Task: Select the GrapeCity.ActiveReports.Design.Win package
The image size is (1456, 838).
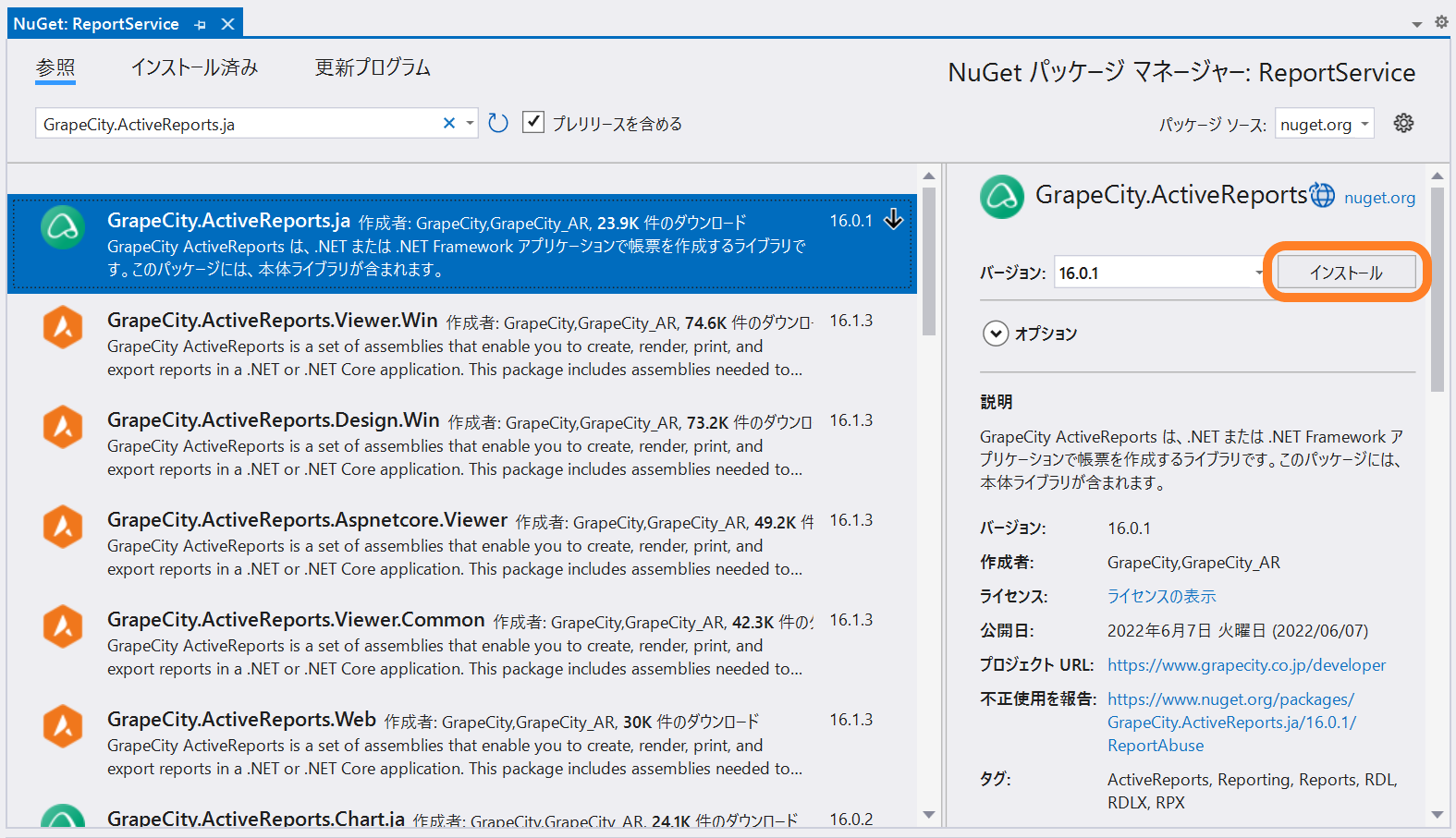Action: (x=461, y=443)
